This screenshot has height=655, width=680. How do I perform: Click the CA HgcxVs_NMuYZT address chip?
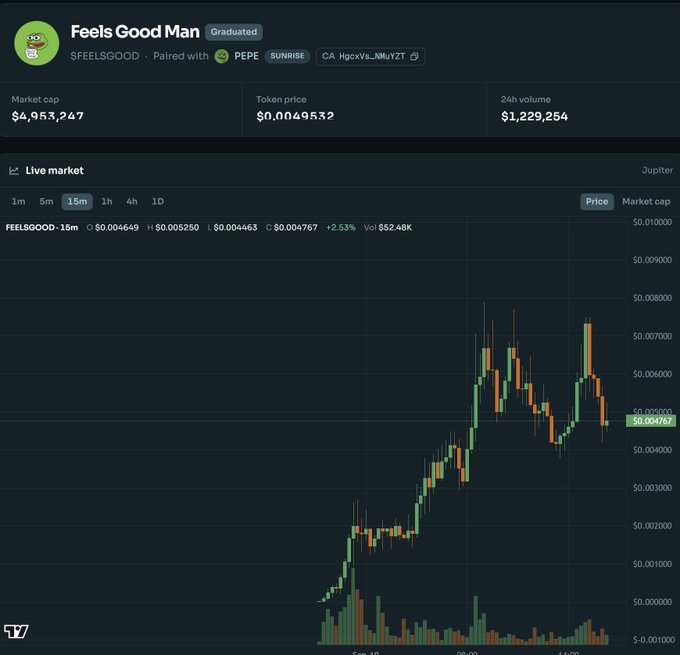tap(370, 56)
